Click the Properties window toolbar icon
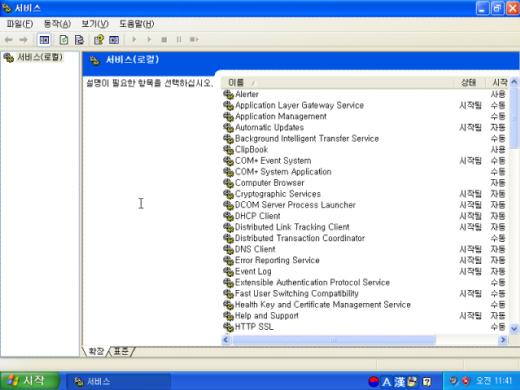The height and width of the screenshot is (390, 520). [x=114, y=40]
